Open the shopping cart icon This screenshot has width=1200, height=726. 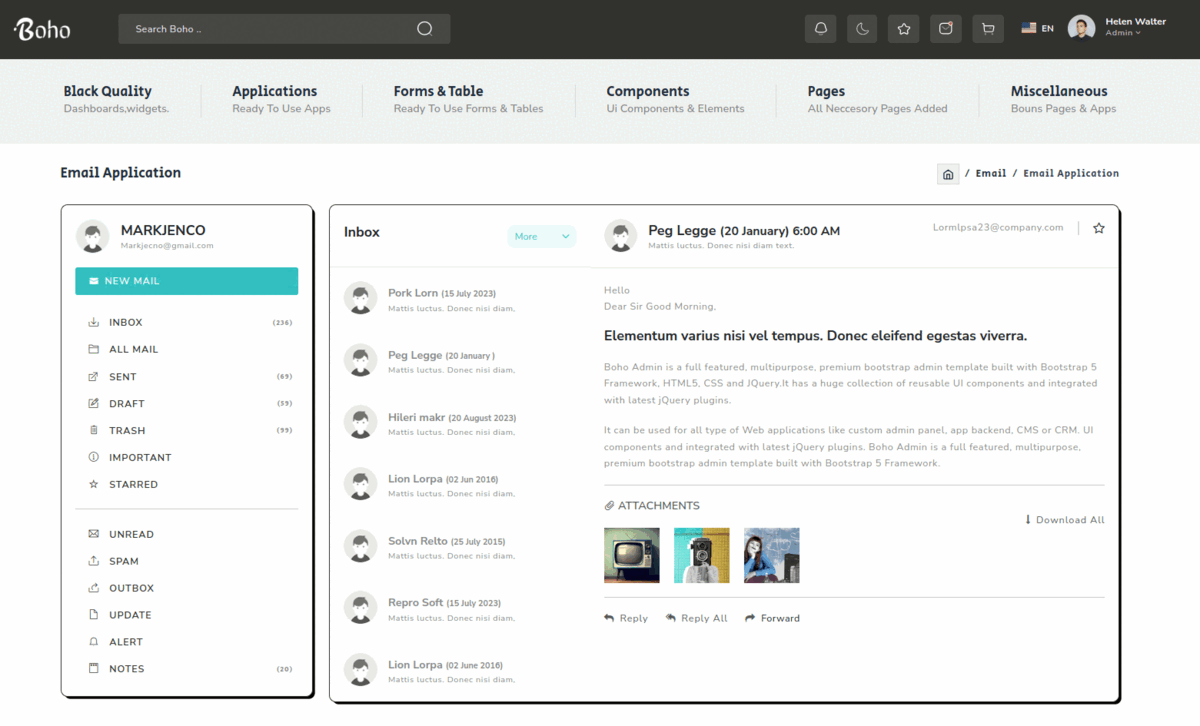pos(988,29)
